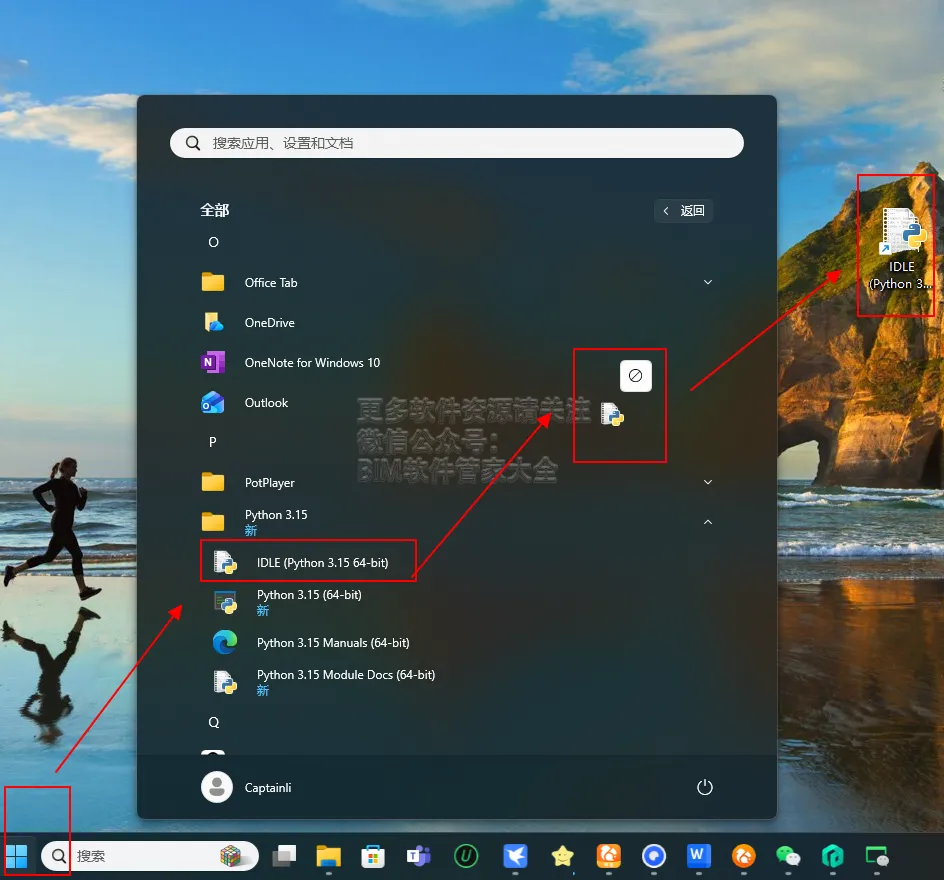Open the blue circle browser taskbar icon
Screen dimensions: 944x880
tap(654, 856)
